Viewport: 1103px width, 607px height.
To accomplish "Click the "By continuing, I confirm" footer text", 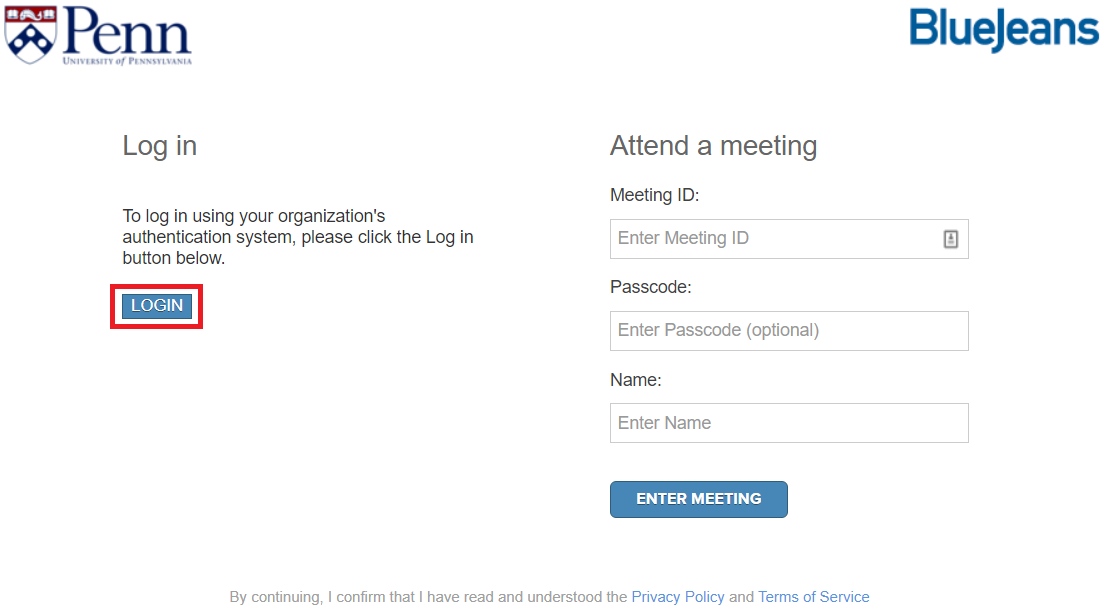I will (x=428, y=597).
